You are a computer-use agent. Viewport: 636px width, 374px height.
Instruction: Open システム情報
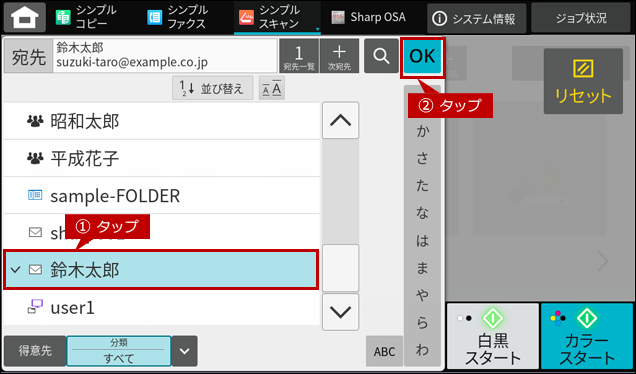[477, 18]
